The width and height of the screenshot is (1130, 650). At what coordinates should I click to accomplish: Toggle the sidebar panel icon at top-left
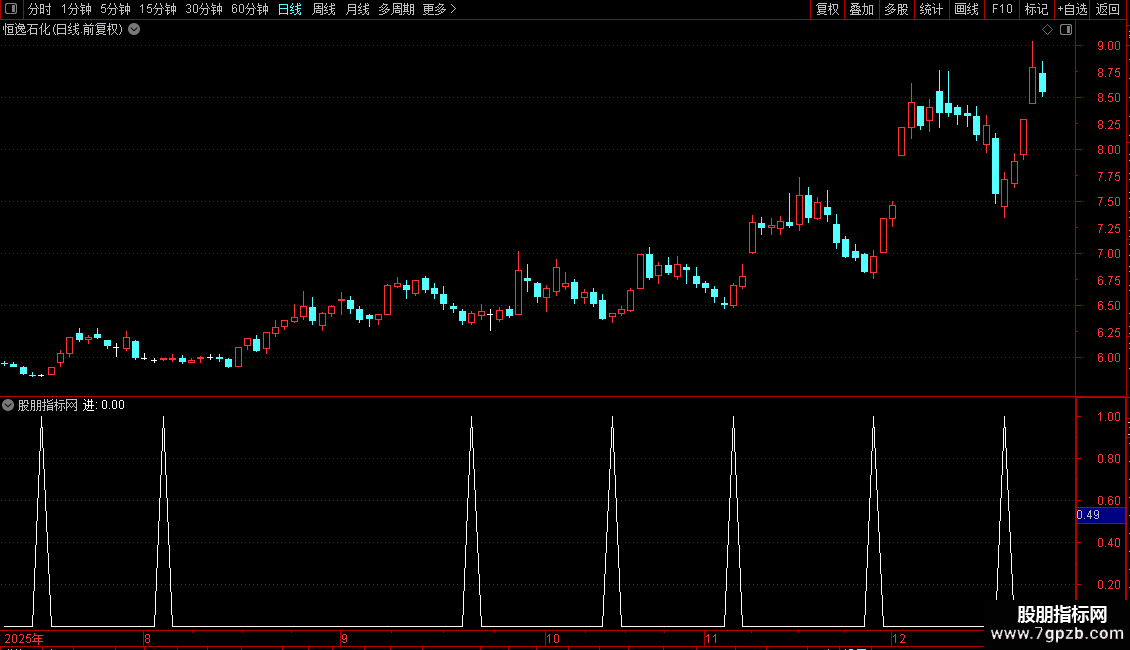tap(11, 9)
